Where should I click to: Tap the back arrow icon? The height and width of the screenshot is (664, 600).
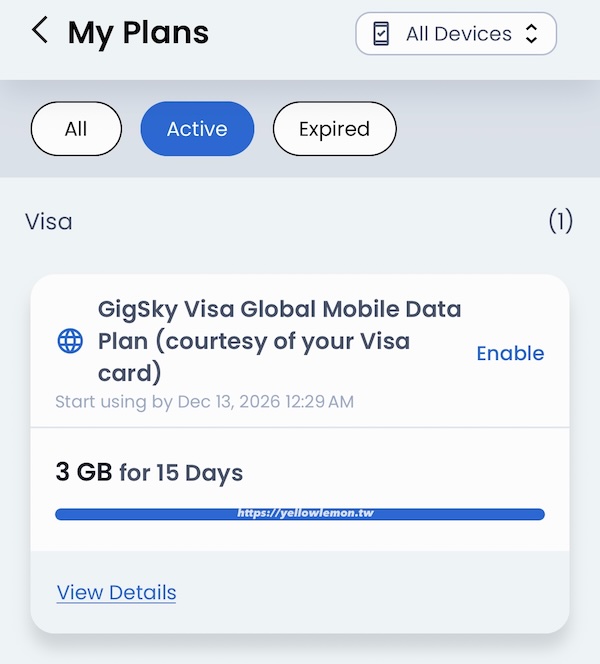point(39,31)
